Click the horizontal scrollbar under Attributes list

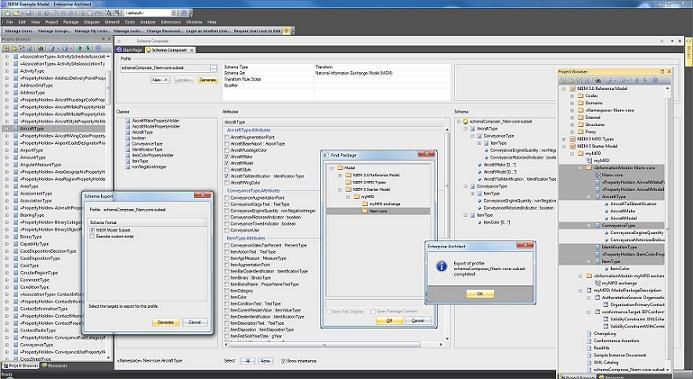[x=334, y=345]
